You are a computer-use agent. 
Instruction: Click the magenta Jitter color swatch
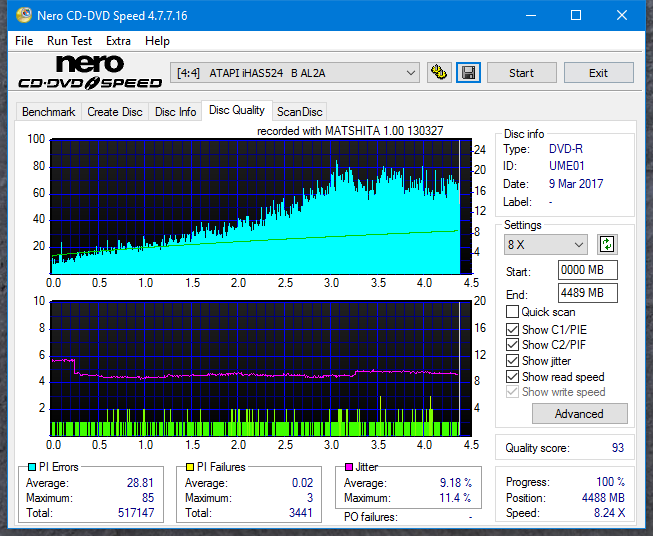click(x=349, y=467)
